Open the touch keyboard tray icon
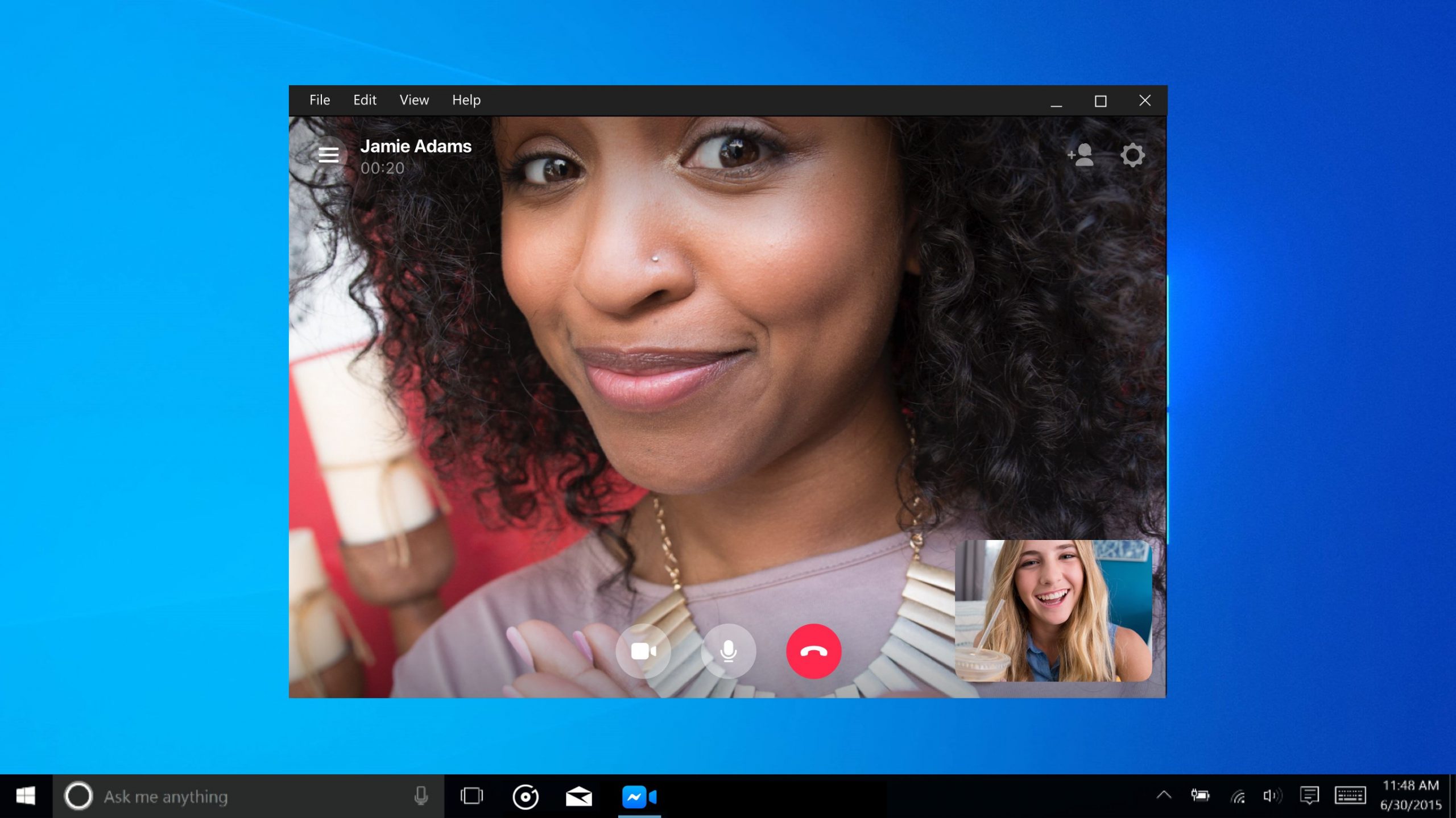The height and width of the screenshot is (818, 1456). pyautogui.click(x=1350, y=796)
